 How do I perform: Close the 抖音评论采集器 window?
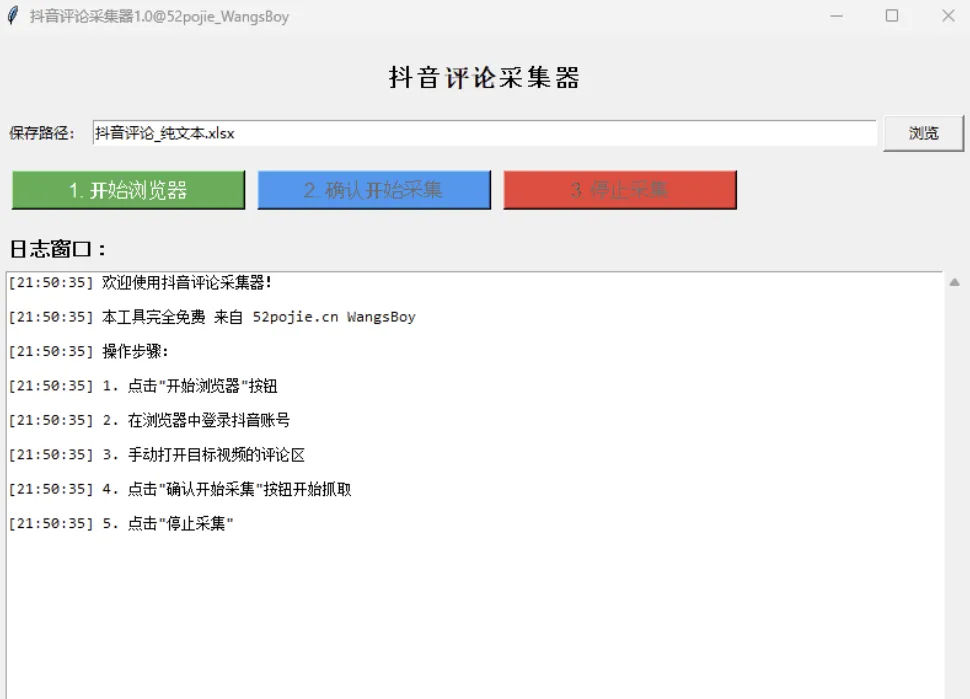pos(947,16)
